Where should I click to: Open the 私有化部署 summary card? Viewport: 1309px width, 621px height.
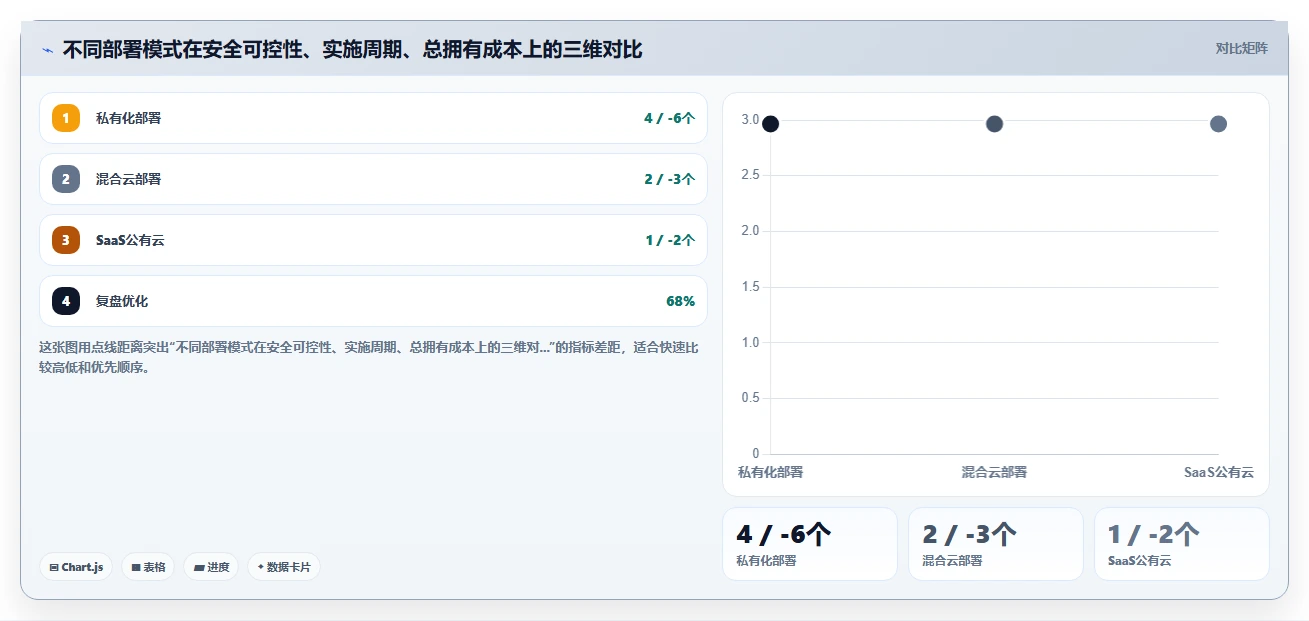[x=810, y=544]
